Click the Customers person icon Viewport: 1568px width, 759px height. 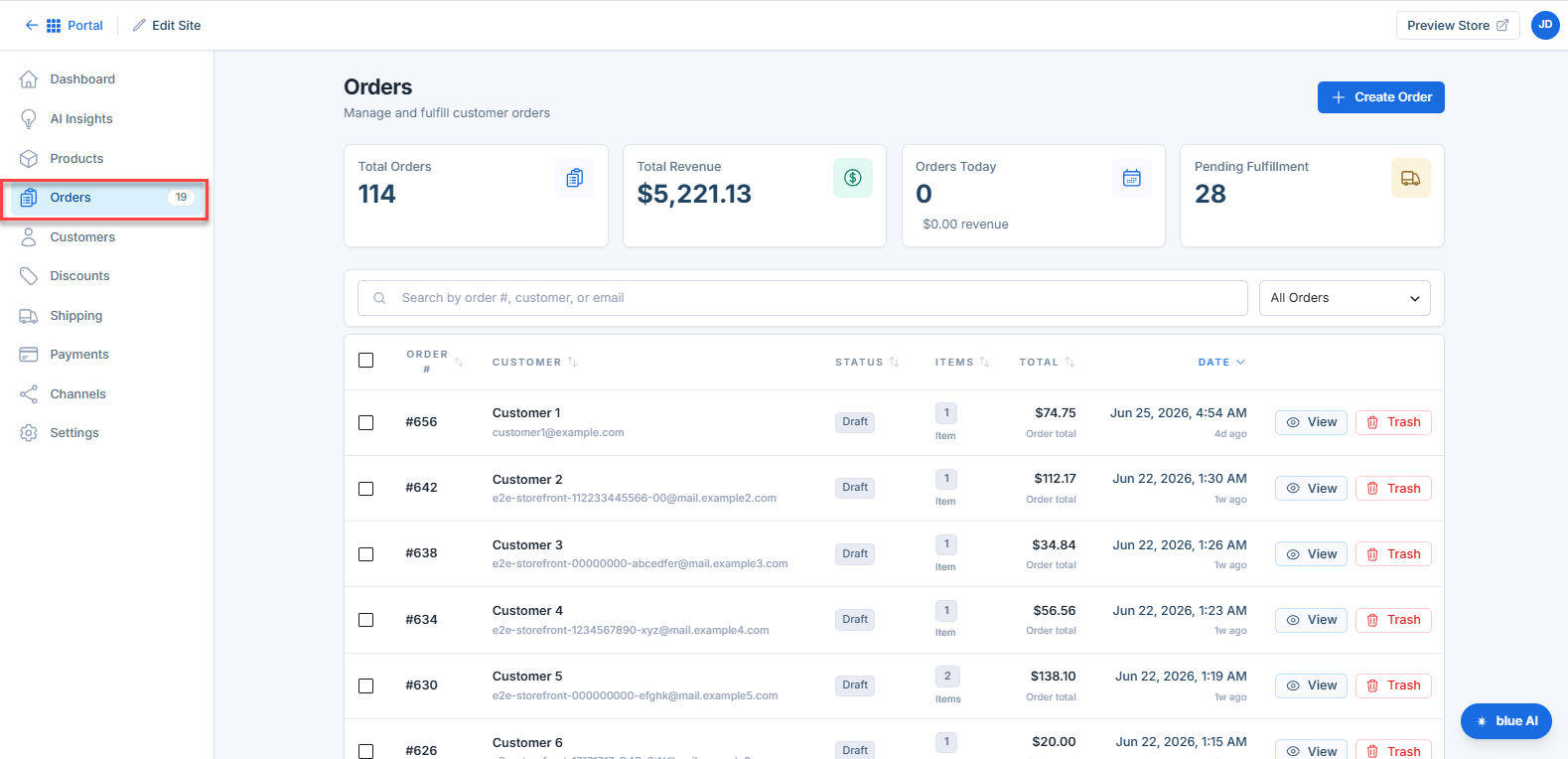(29, 237)
